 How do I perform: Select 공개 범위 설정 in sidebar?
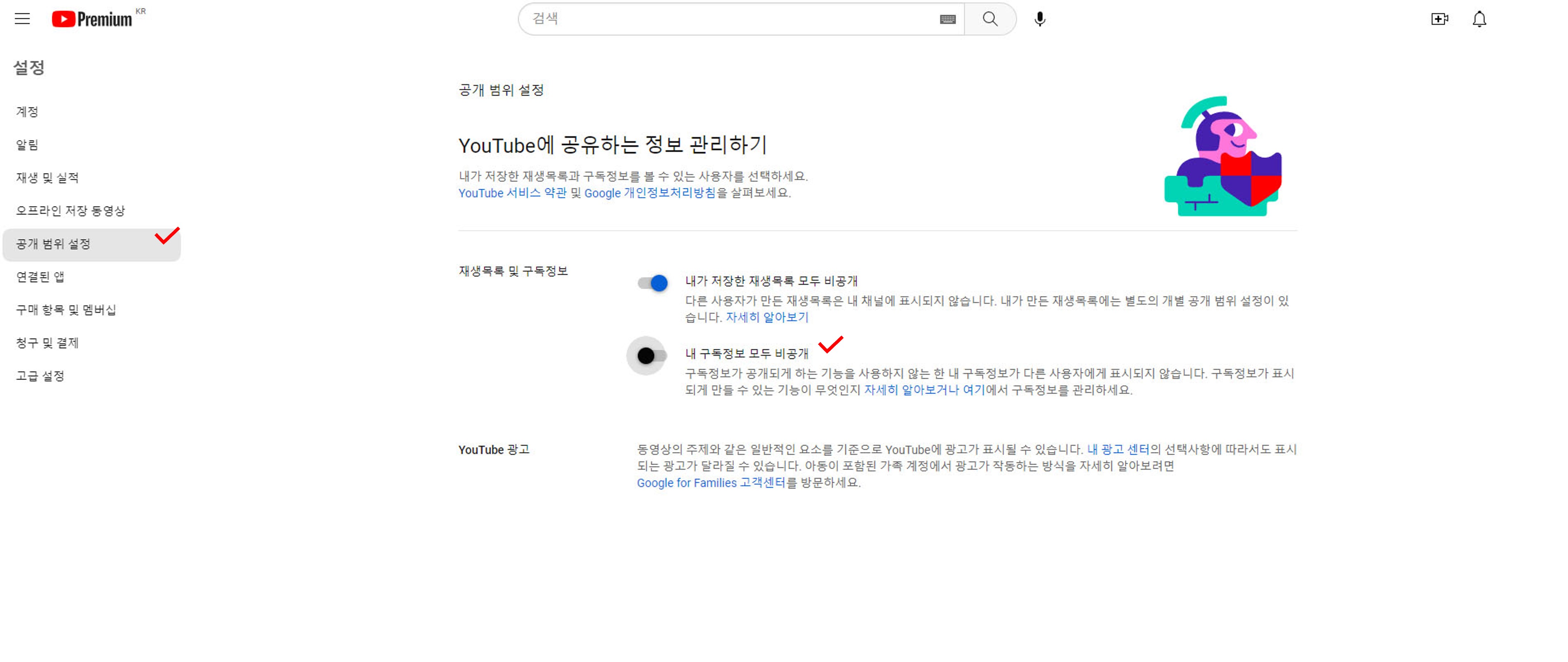91,244
